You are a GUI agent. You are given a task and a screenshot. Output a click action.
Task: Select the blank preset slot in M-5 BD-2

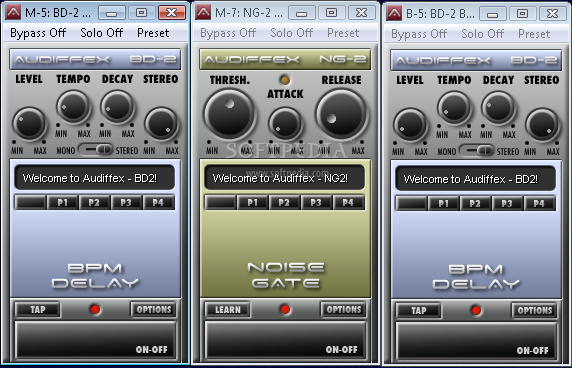coord(30,202)
